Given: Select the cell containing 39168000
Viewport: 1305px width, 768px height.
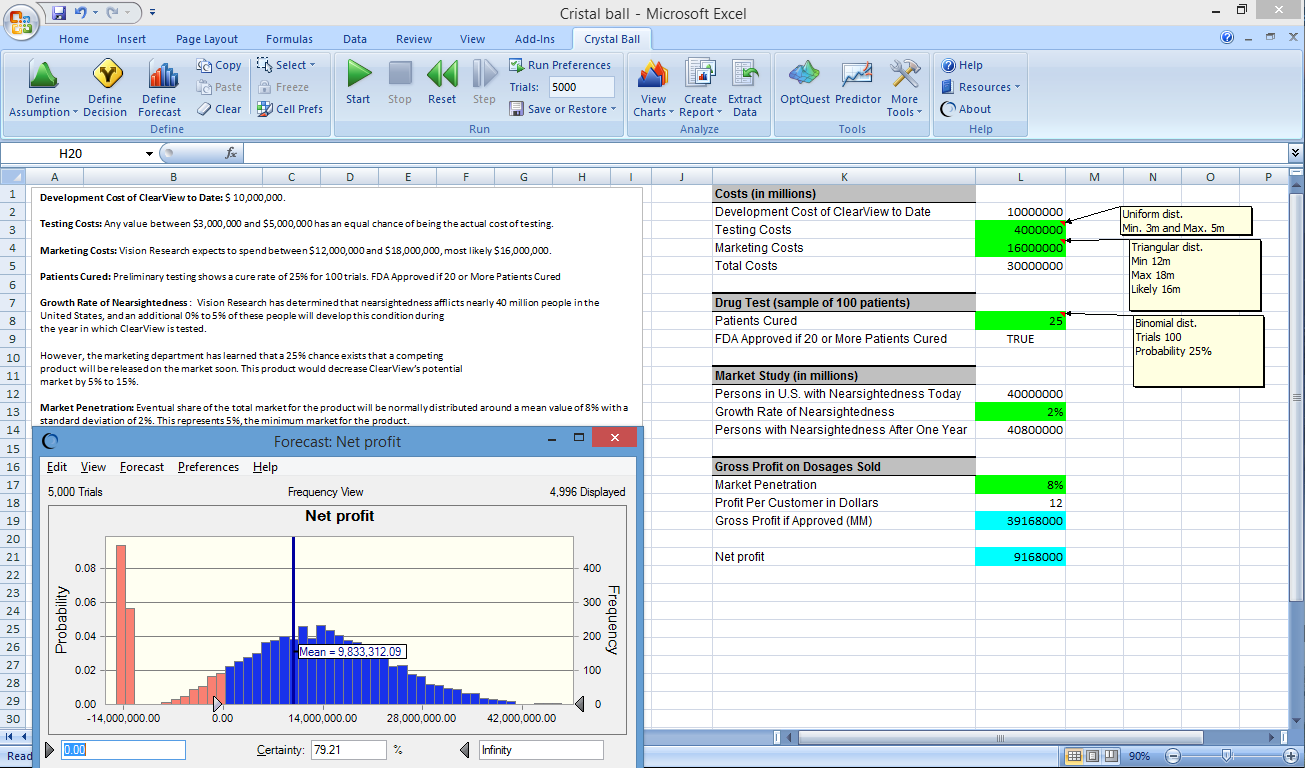Looking at the screenshot, I should 1020,521.
